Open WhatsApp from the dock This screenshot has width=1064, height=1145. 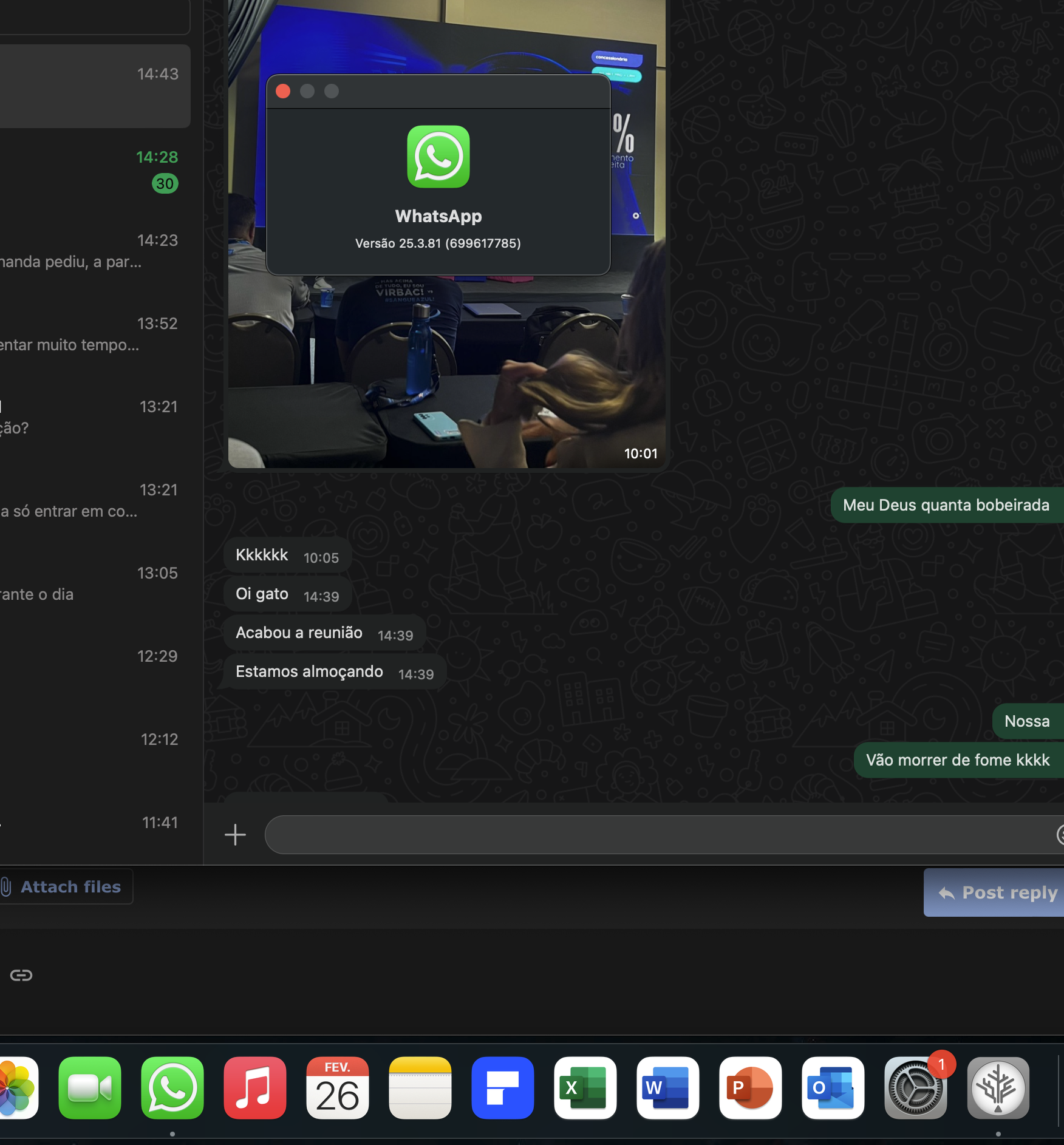172,1087
